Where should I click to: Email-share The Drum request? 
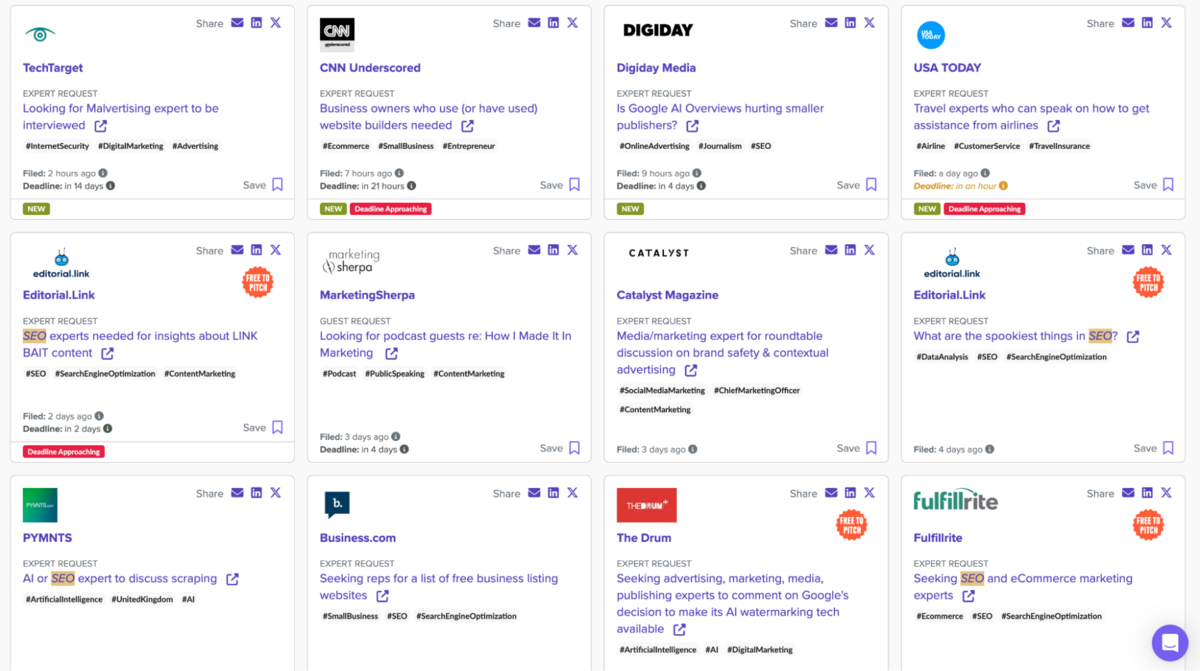[831, 493]
